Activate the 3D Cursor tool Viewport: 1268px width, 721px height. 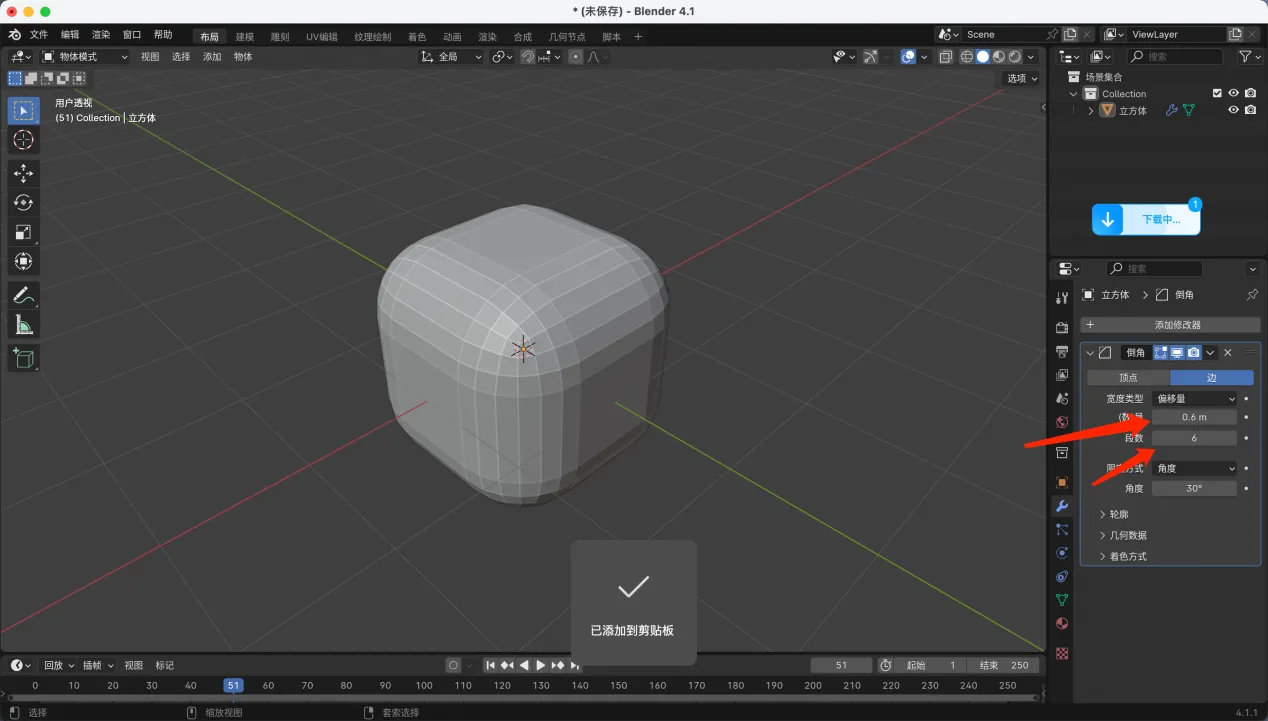(23, 140)
